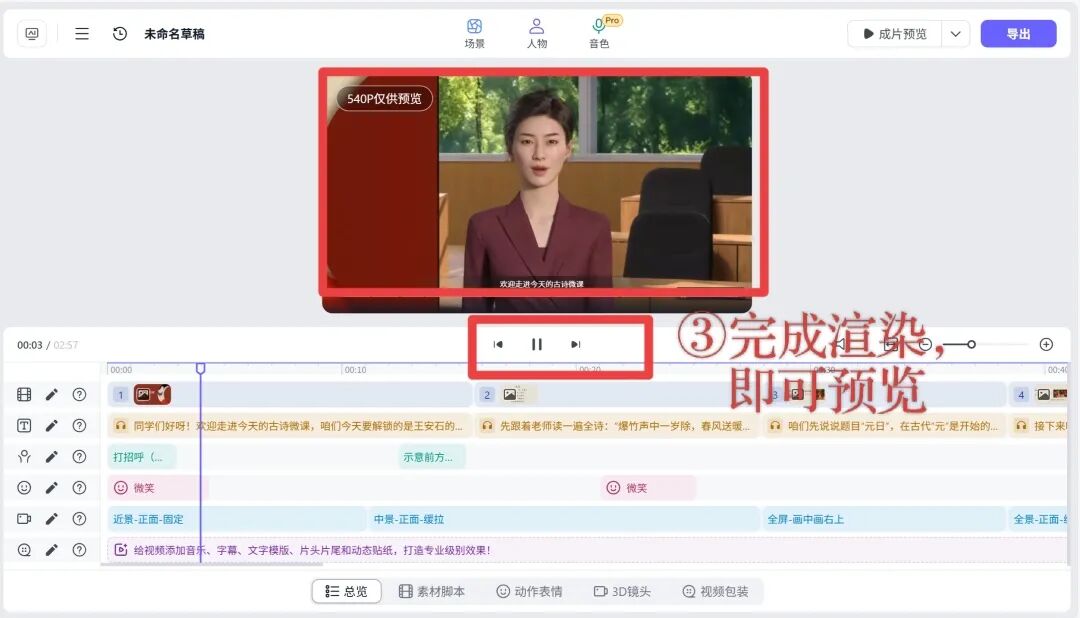Switch to the 动作表情 tab
Viewport: 1080px width, 618px height.
click(x=530, y=591)
